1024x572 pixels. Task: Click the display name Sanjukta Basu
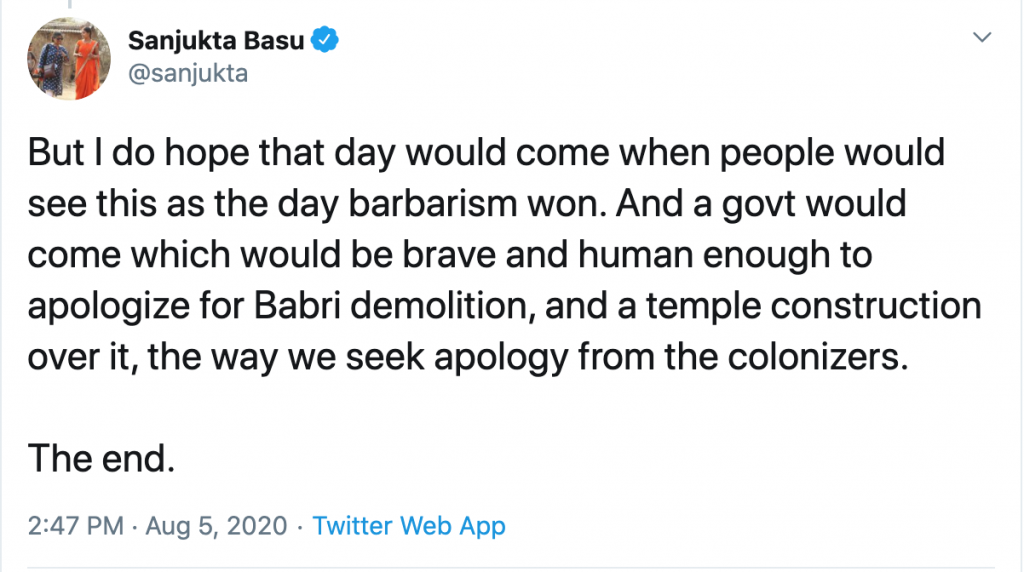click(x=220, y=41)
